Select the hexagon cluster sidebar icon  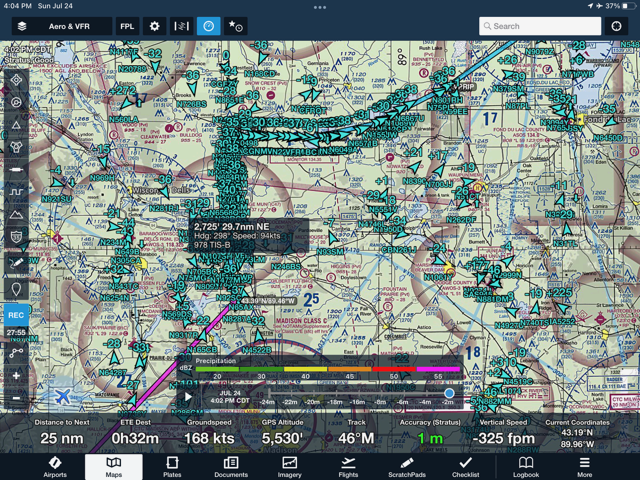point(16,147)
